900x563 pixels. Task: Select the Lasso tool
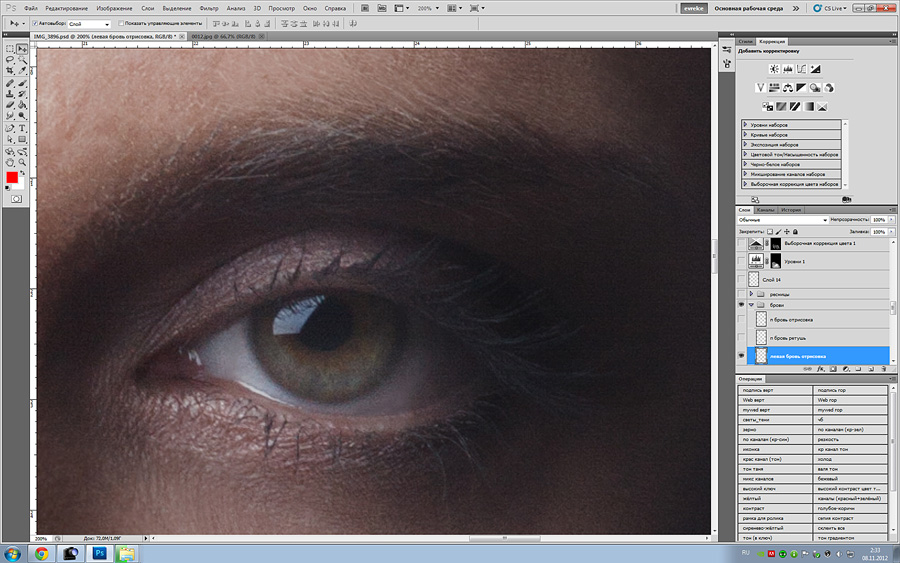(x=10, y=60)
